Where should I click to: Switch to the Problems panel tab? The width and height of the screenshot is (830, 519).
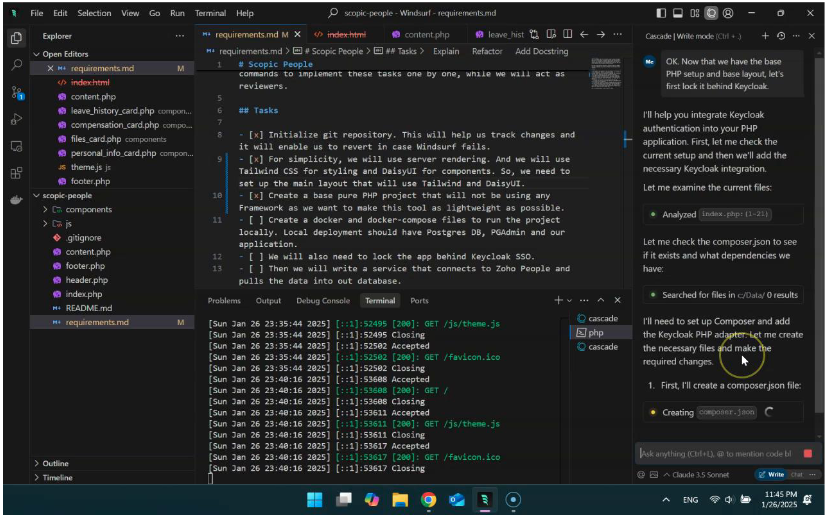pyautogui.click(x=224, y=301)
